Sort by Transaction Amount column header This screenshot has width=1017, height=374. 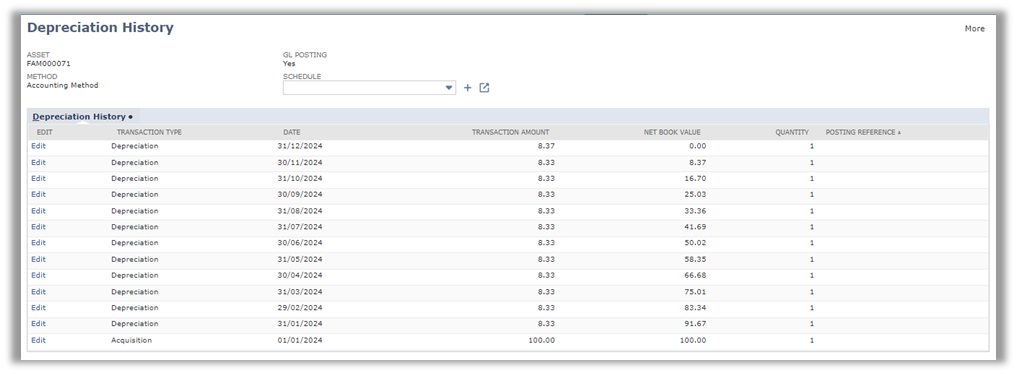tap(510, 132)
